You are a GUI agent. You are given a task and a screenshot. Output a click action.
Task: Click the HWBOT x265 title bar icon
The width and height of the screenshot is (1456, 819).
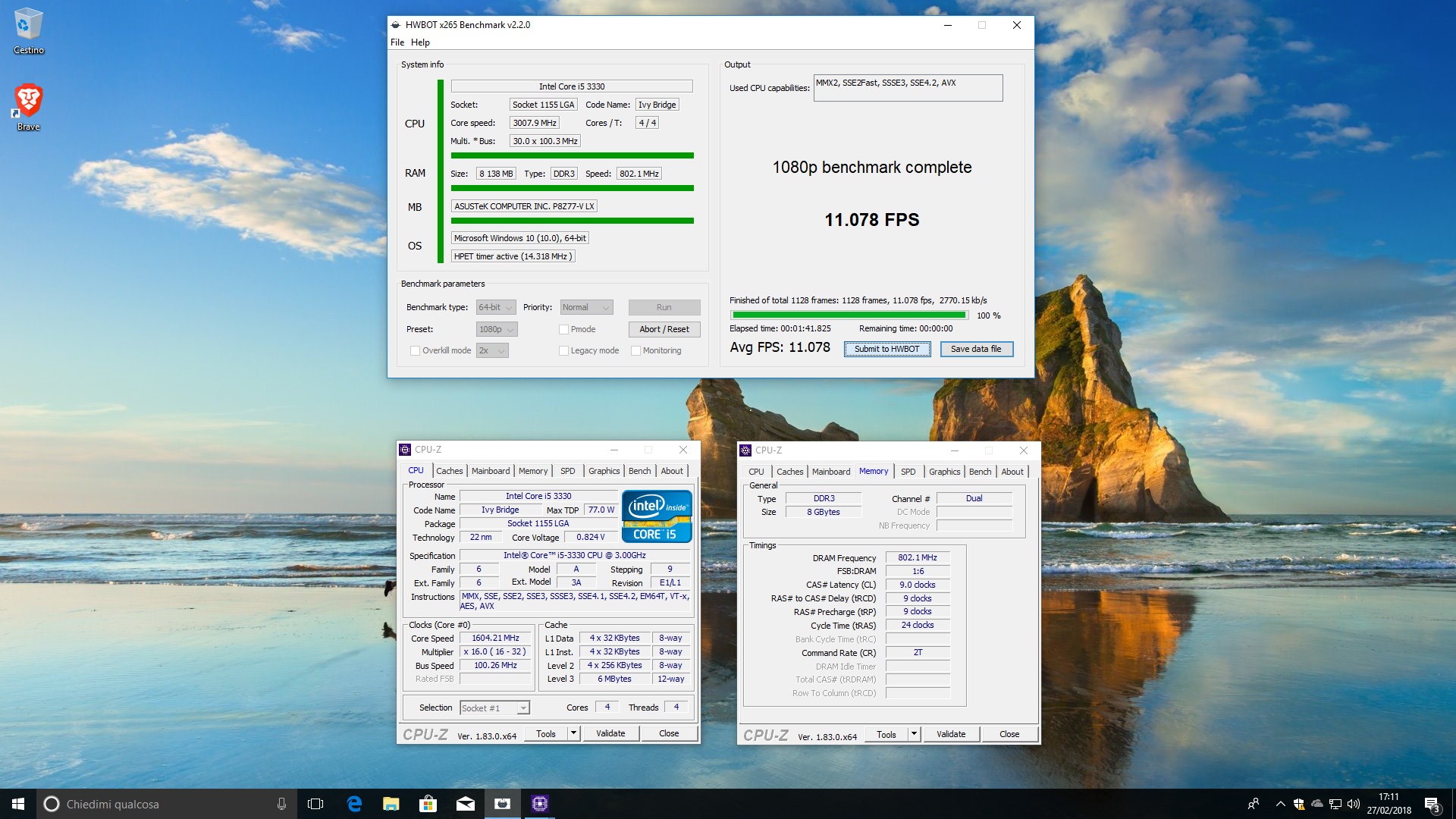click(x=396, y=25)
